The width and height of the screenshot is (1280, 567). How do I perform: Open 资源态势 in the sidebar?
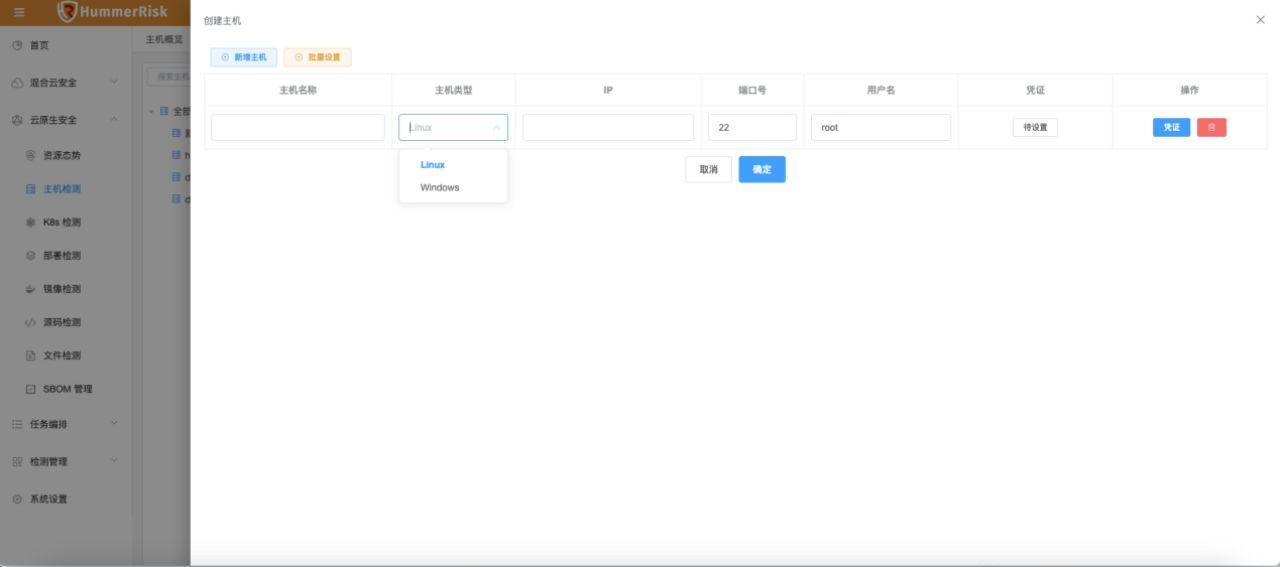pyautogui.click(x=61, y=156)
